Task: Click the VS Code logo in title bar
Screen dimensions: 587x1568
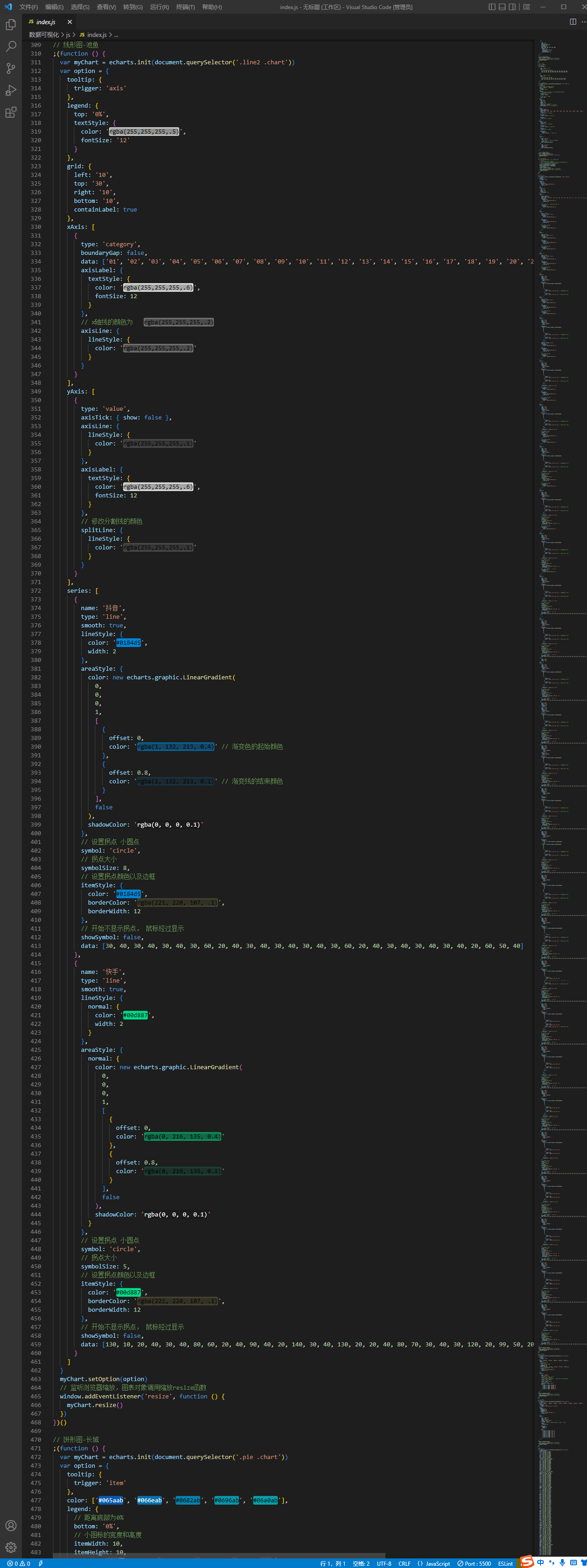Action: pyautogui.click(x=8, y=7)
